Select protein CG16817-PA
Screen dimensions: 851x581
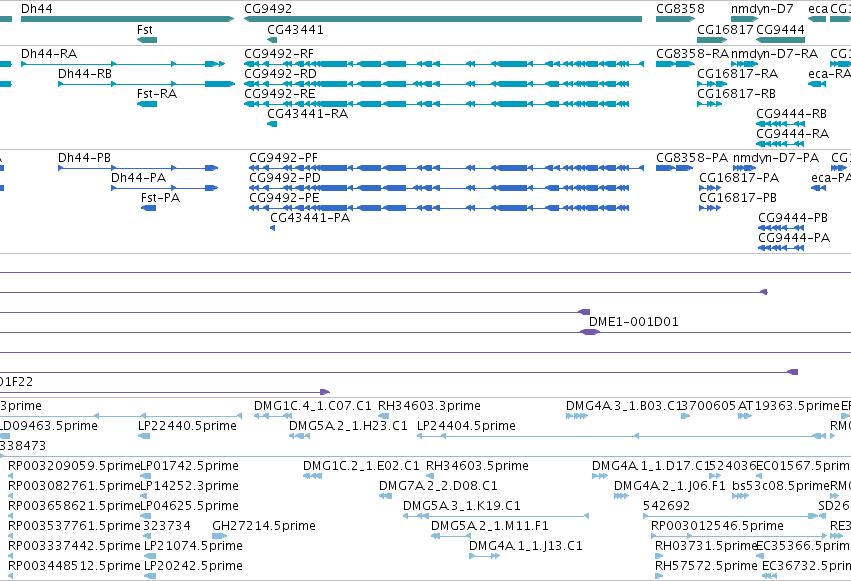point(710,188)
